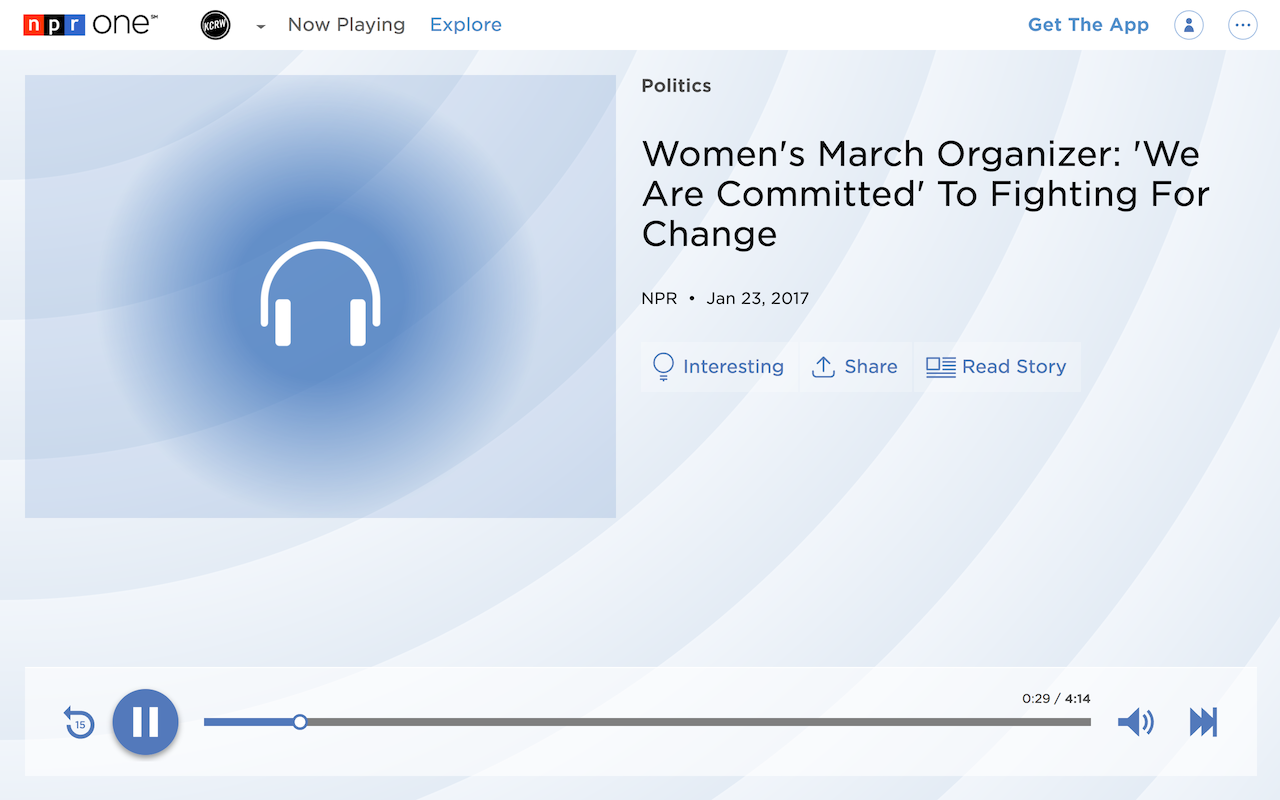1280x800 pixels.
Task: Click the NPR One logo
Action: [x=91, y=25]
